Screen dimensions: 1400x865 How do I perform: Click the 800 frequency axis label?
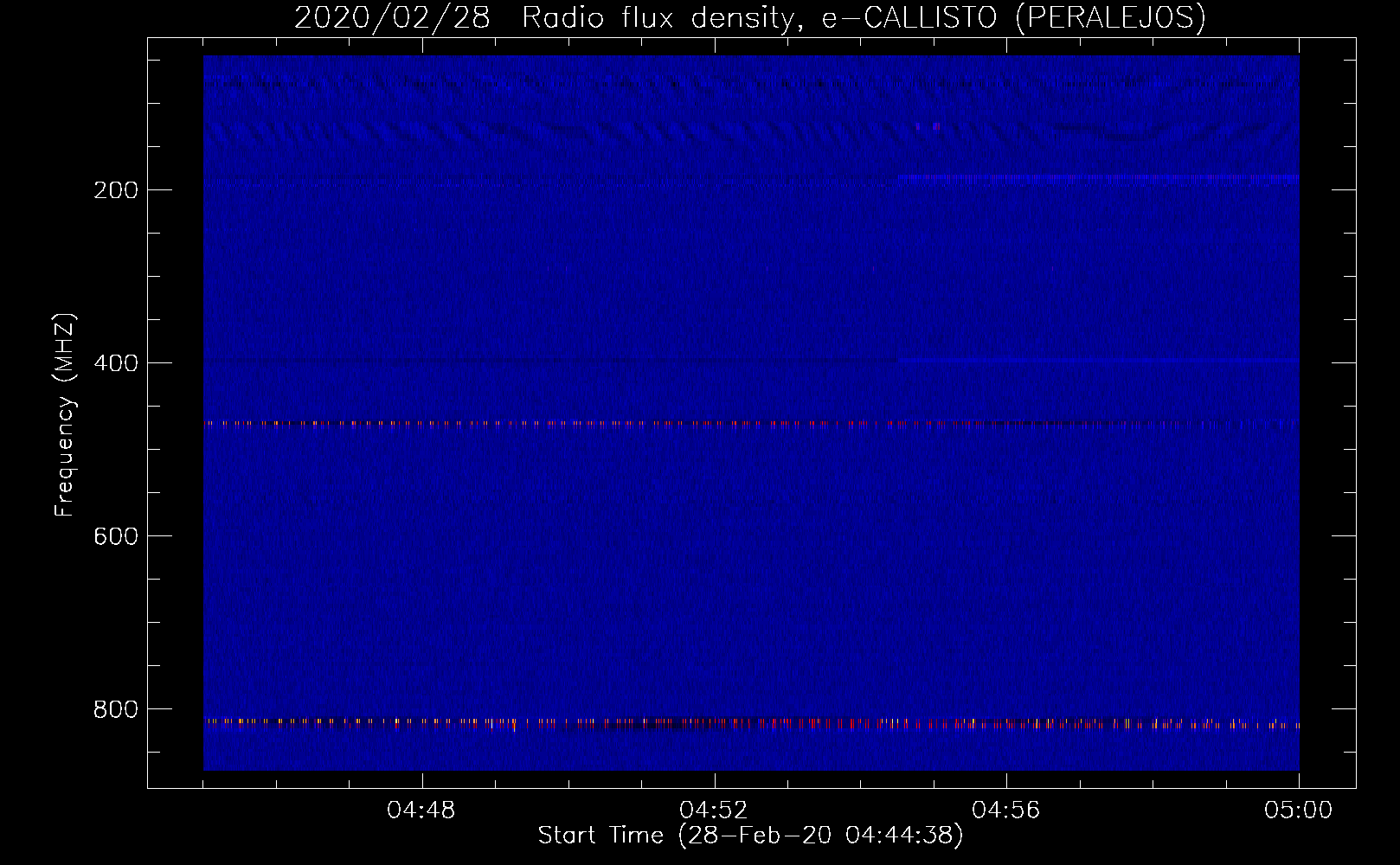pos(116,709)
